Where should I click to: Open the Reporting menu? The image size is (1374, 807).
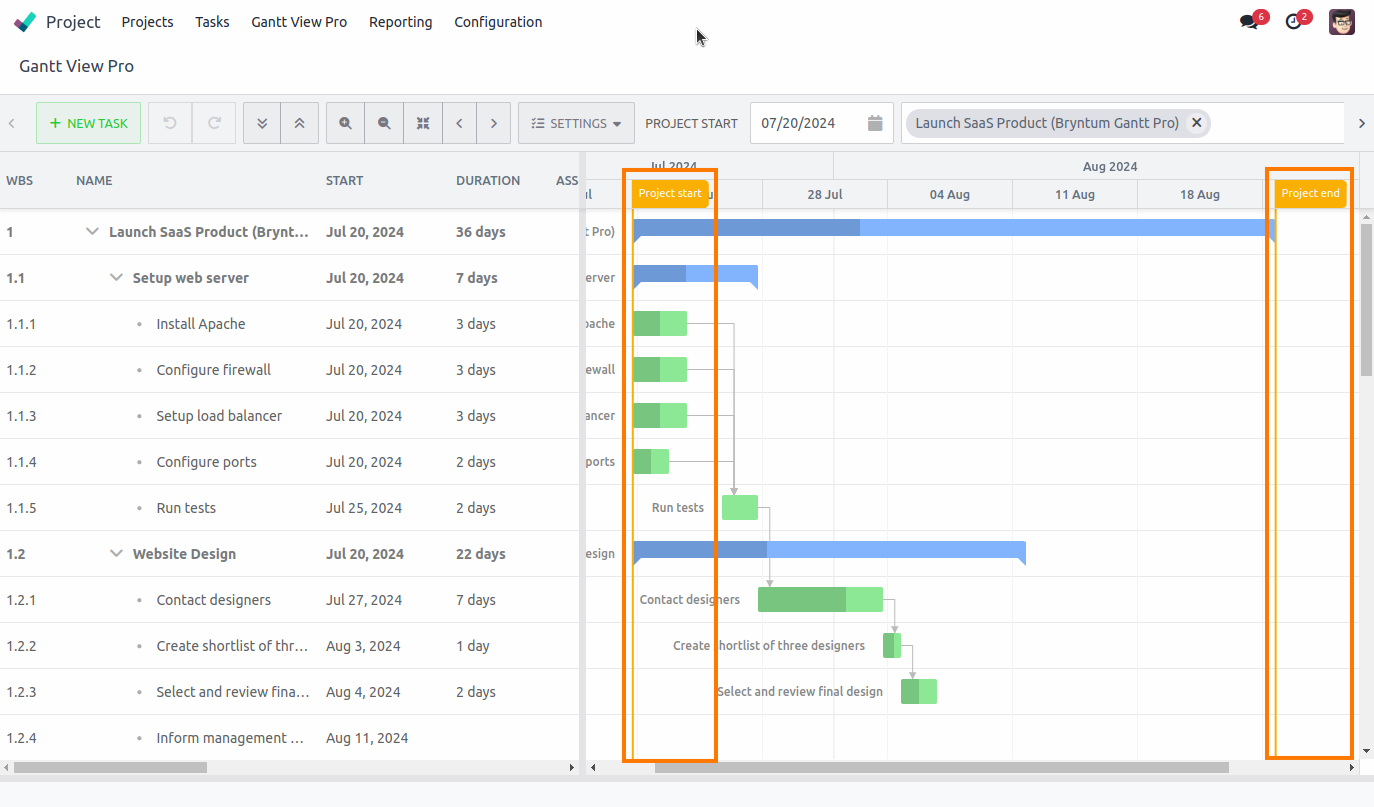click(x=400, y=22)
